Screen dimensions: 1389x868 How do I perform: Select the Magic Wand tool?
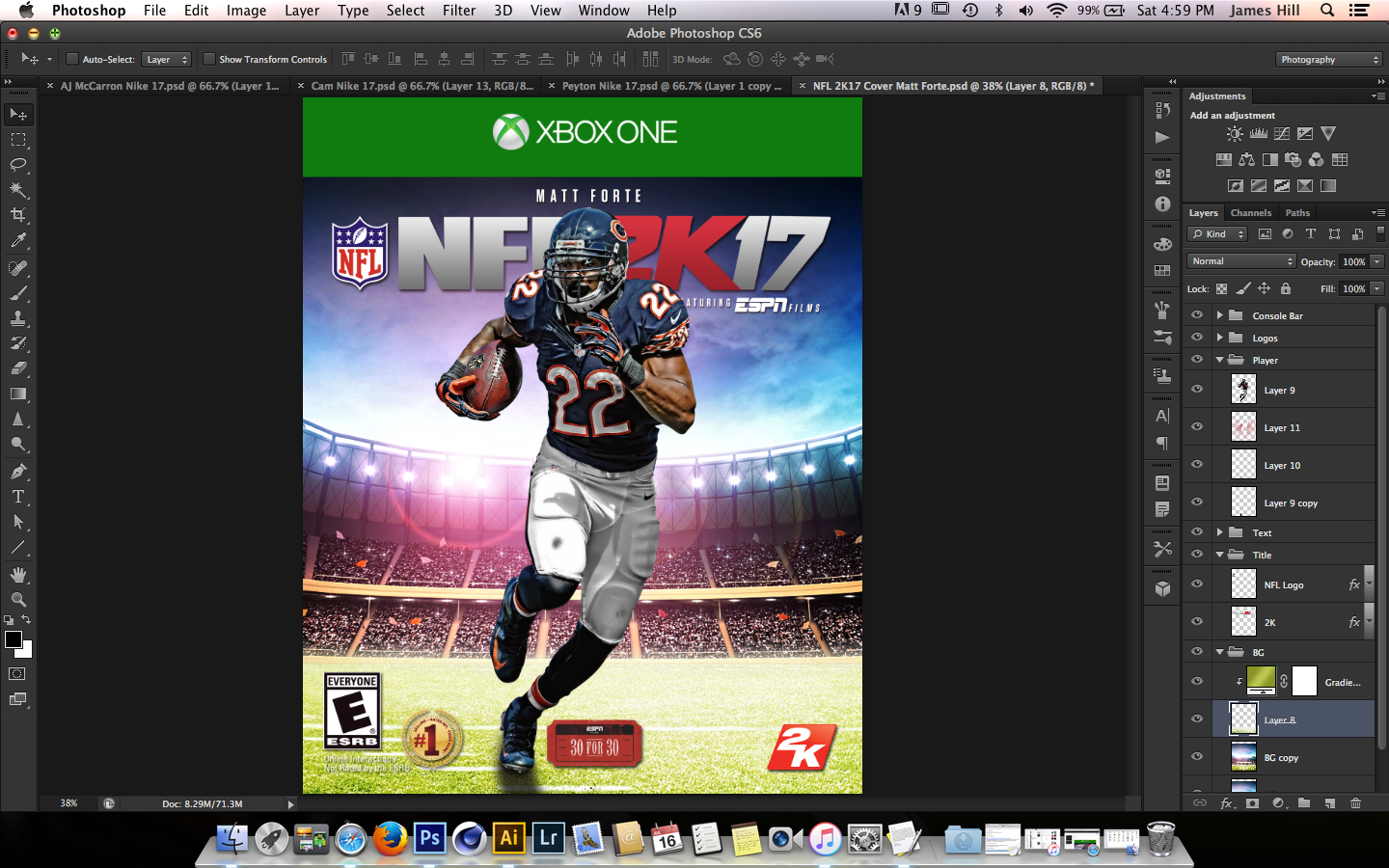point(18,190)
